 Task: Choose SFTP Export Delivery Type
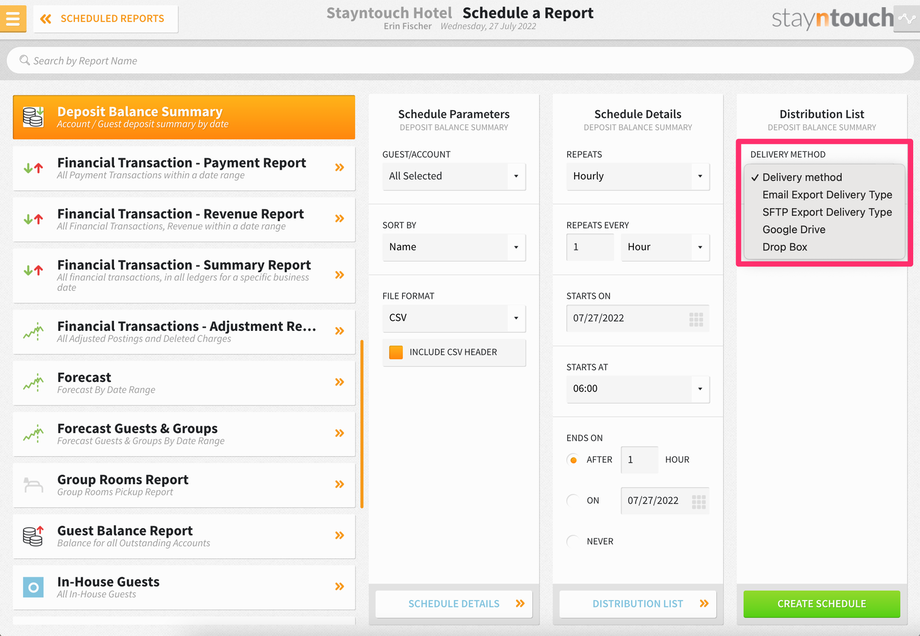tap(824, 212)
